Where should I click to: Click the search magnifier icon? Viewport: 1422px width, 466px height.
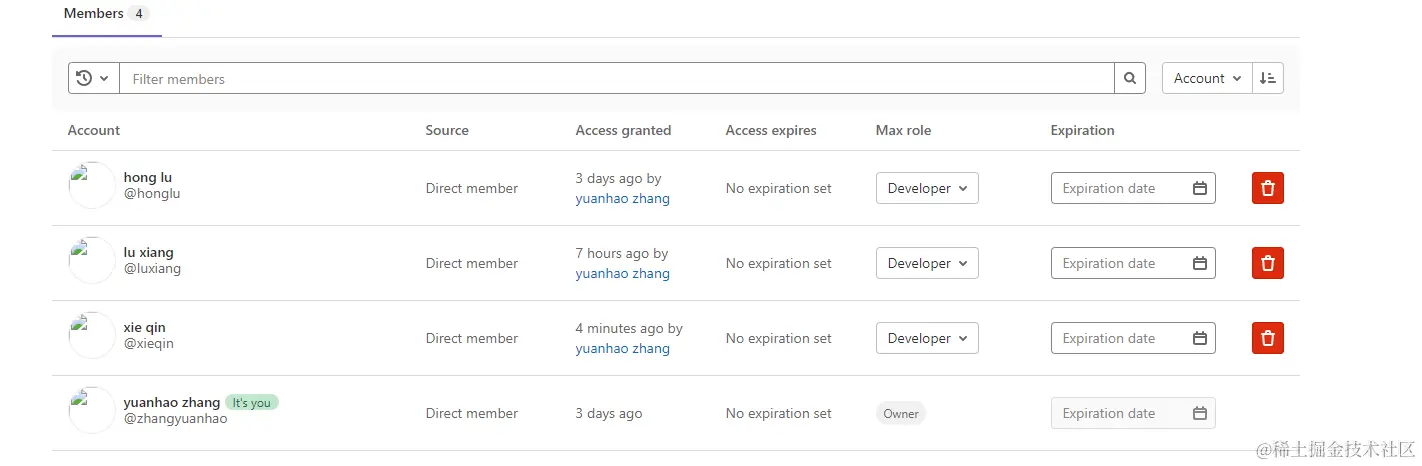[1130, 78]
